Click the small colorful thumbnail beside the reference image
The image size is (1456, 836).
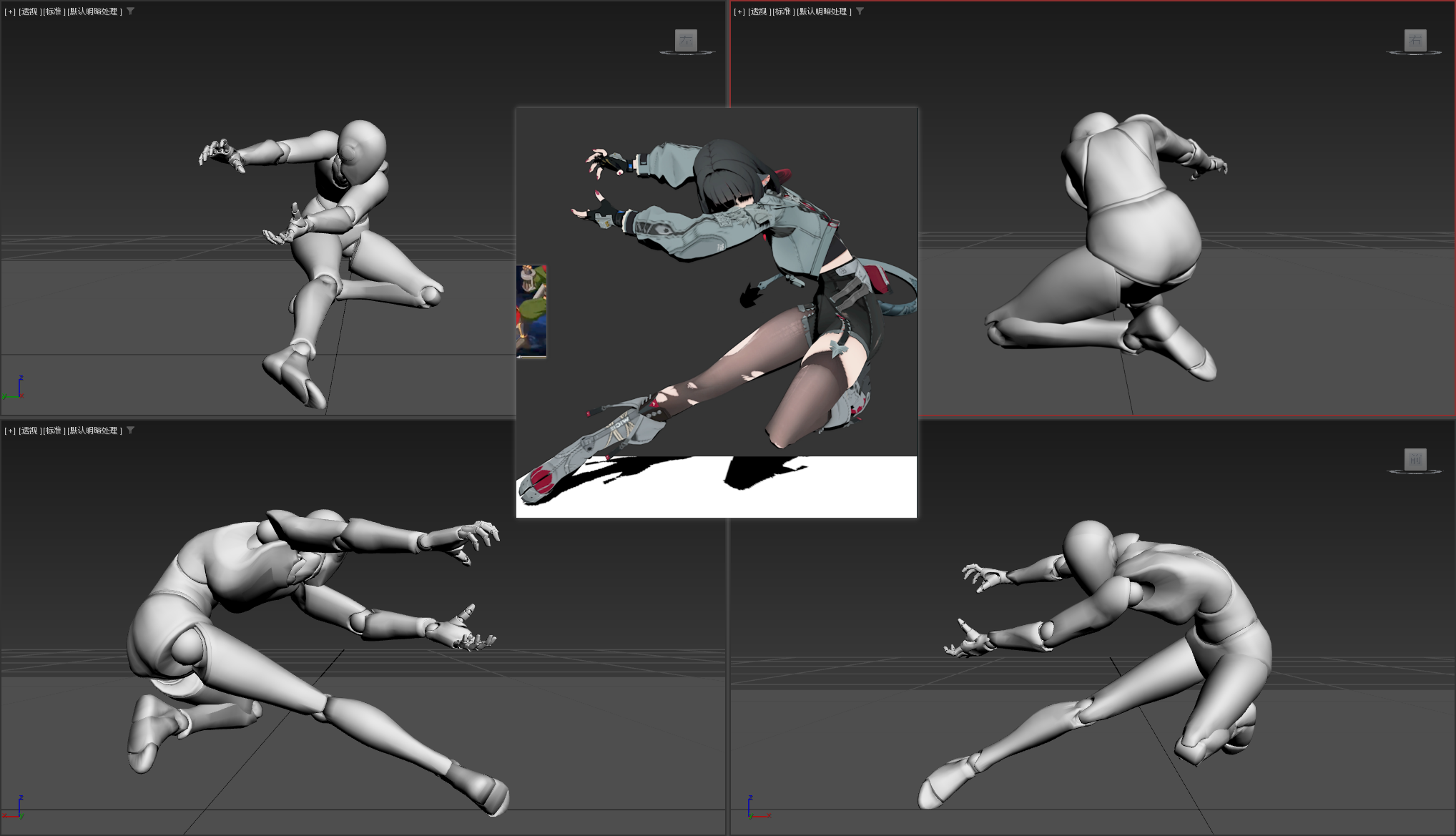pos(531,311)
